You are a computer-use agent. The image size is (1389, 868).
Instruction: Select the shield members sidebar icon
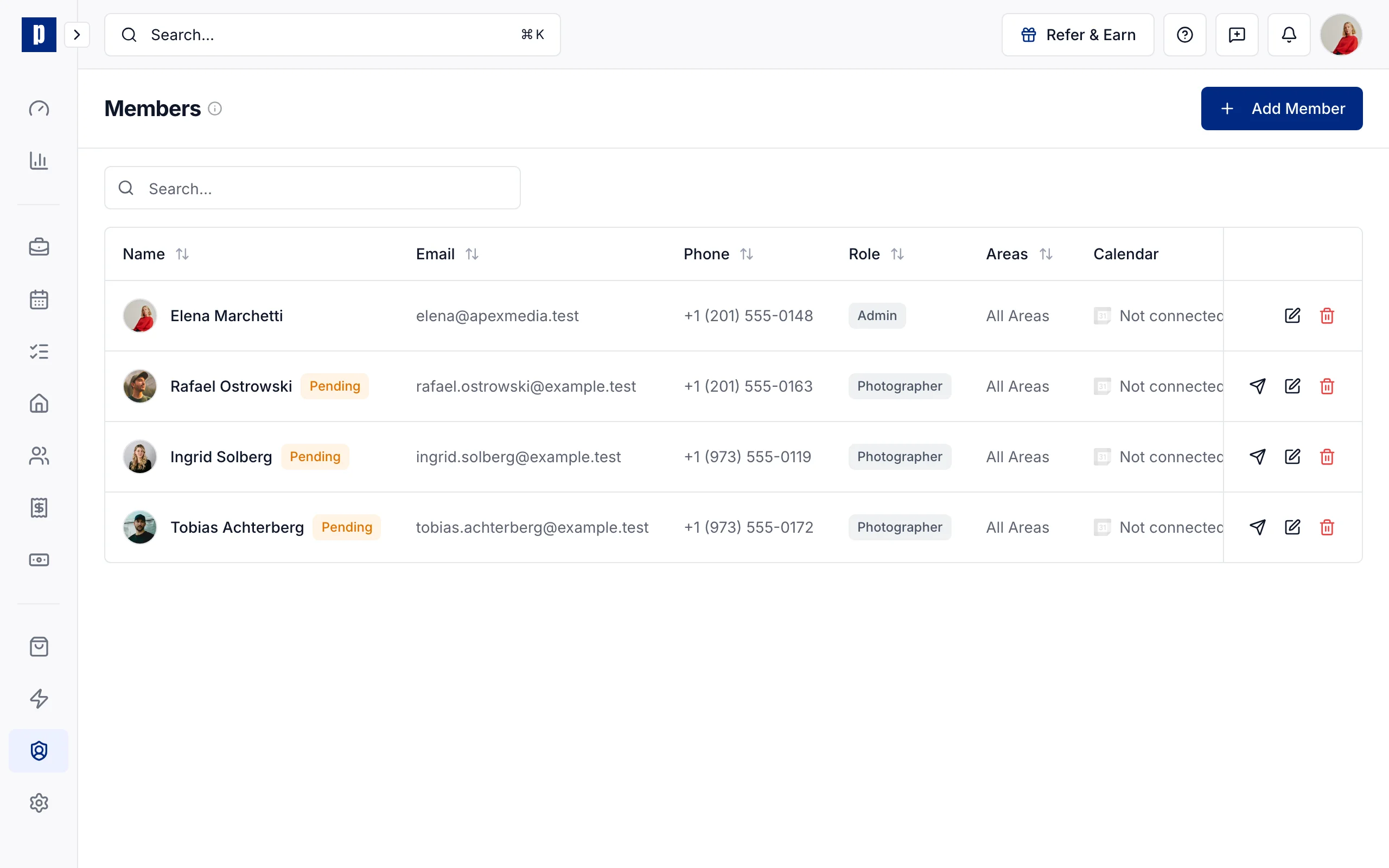click(x=39, y=751)
